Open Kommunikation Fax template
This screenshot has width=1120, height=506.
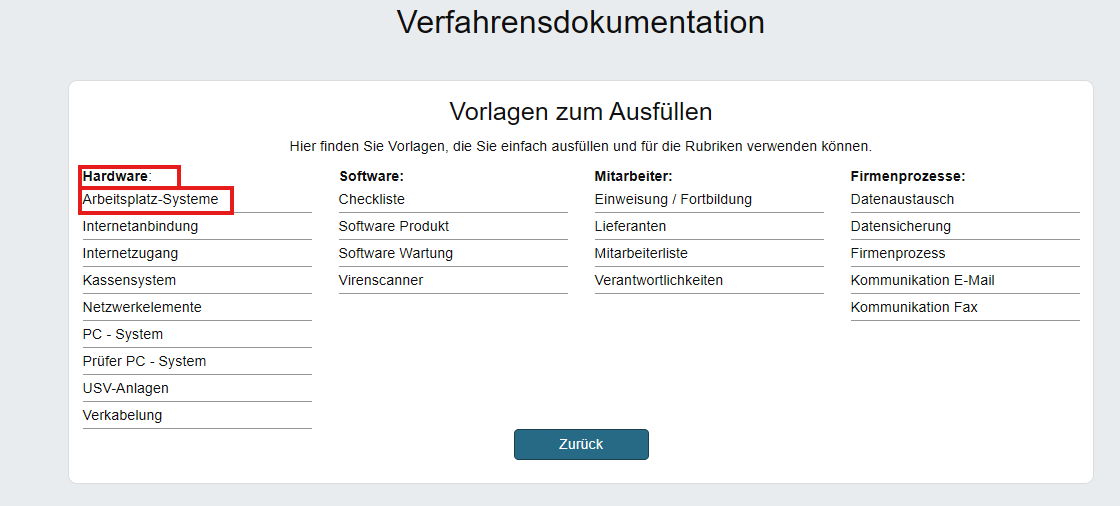tap(914, 307)
